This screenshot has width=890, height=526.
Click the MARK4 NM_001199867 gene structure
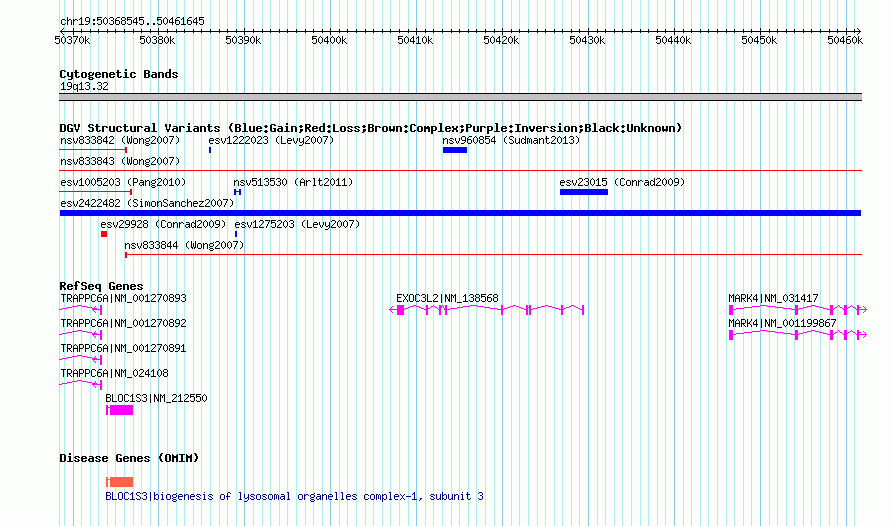click(x=797, y=334)
